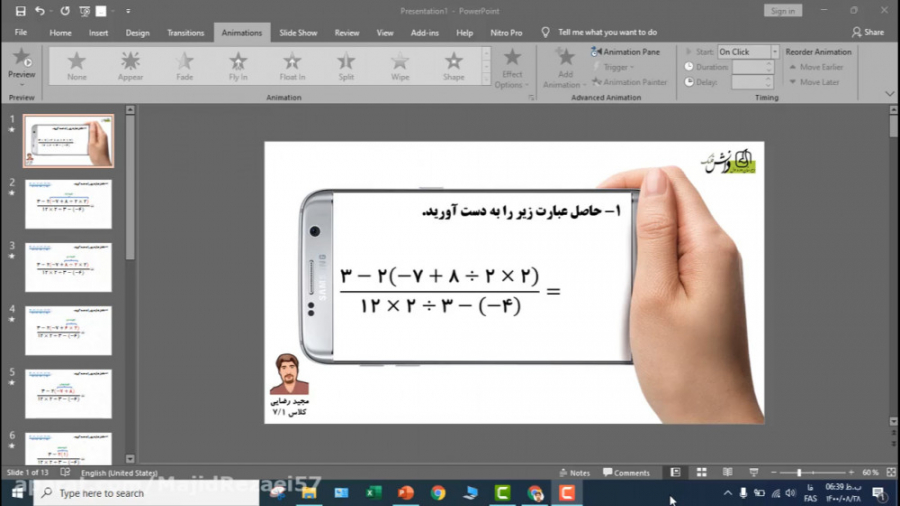
Task: Select the Fly In animation effect
Action: click(238, 65)
